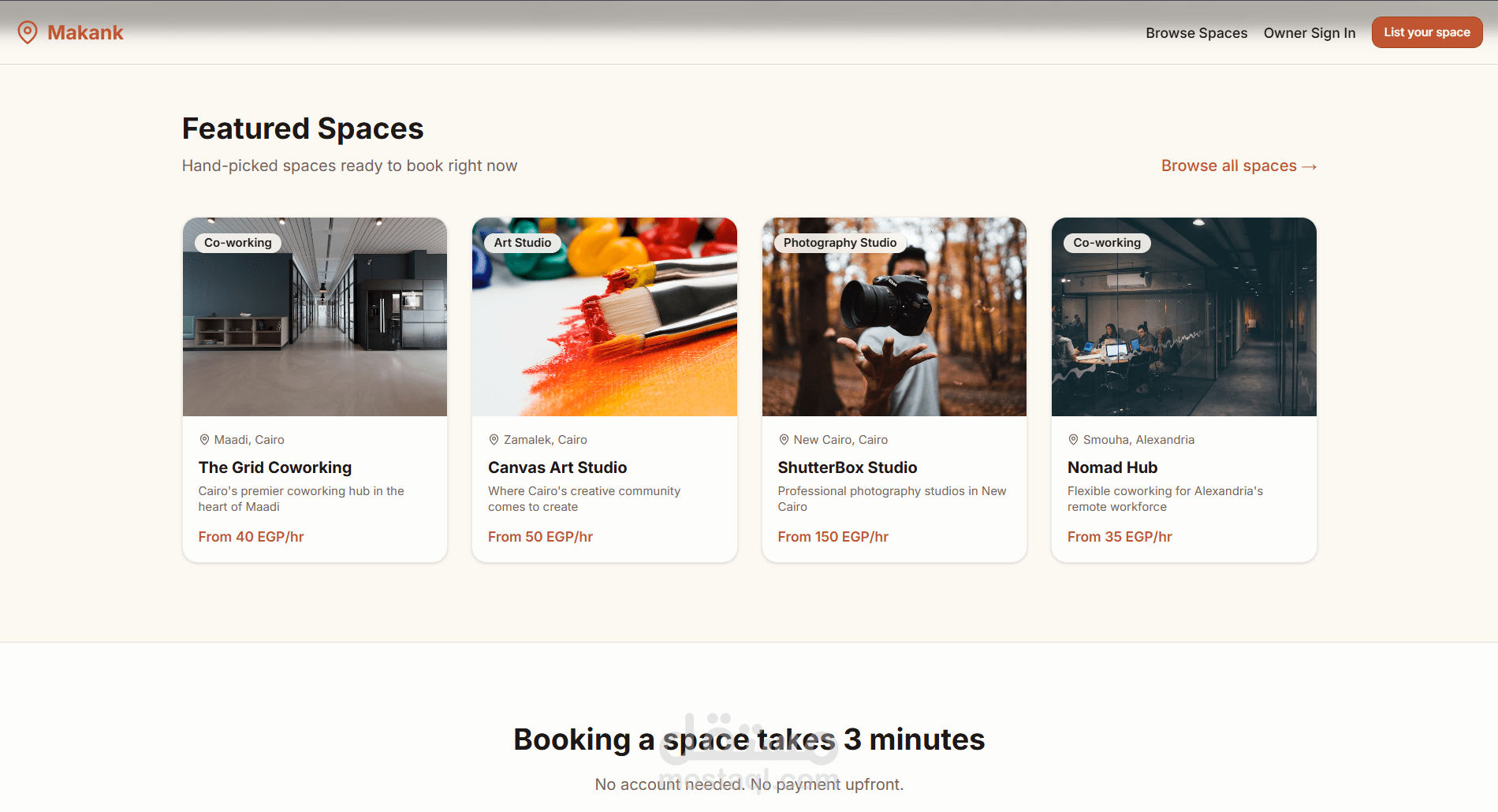Click the Makank map pin logo icon

click(28, 32)
